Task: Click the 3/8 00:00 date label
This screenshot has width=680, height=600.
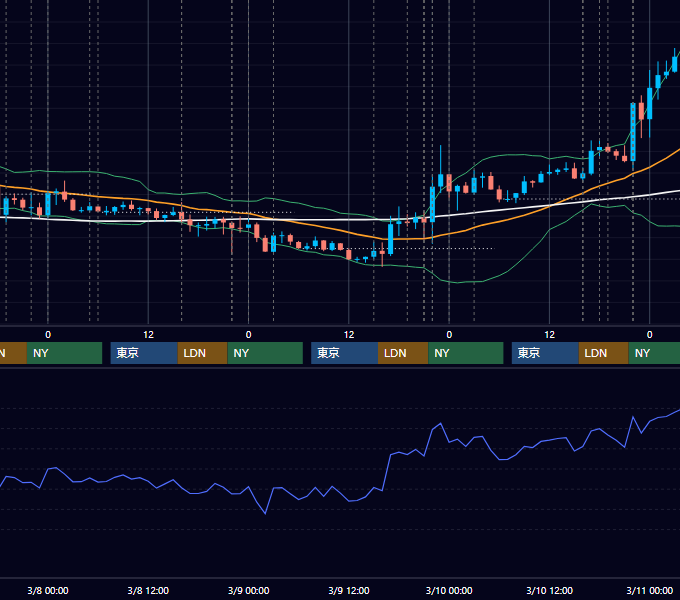Action: pyautogui.click(x=48, y=590)
